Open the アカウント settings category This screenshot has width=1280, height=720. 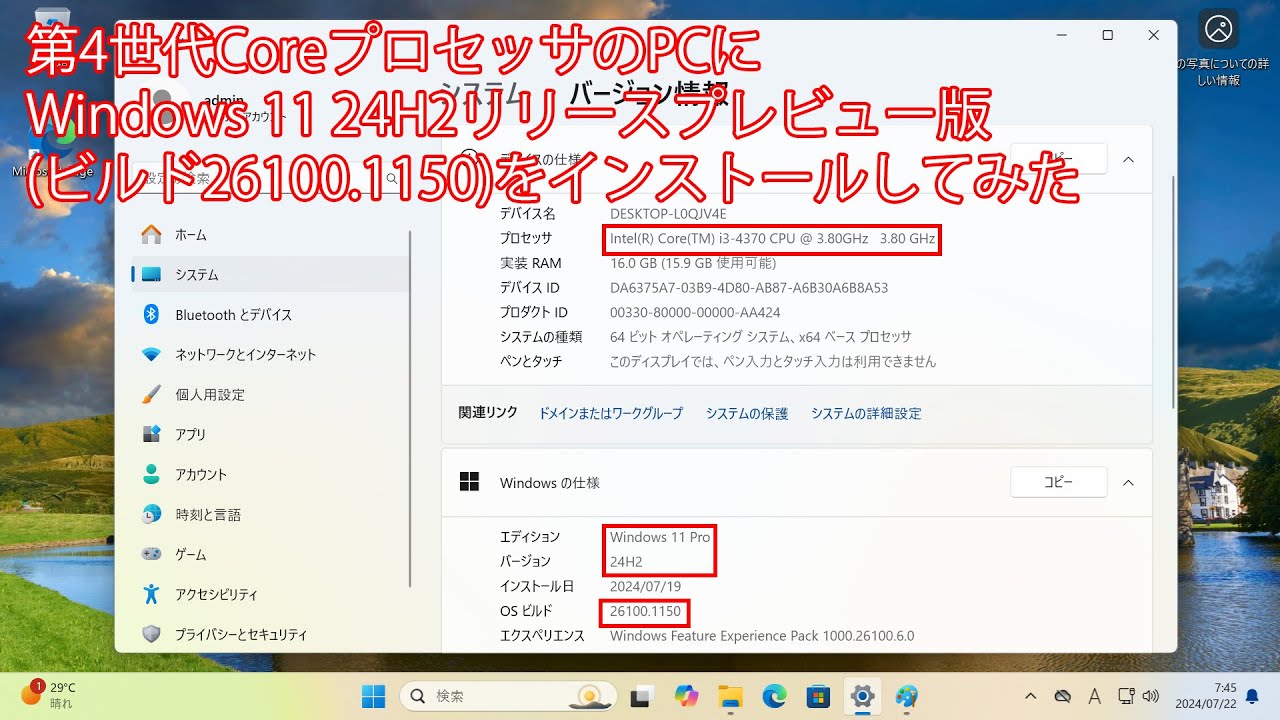[x=200, y=475]
